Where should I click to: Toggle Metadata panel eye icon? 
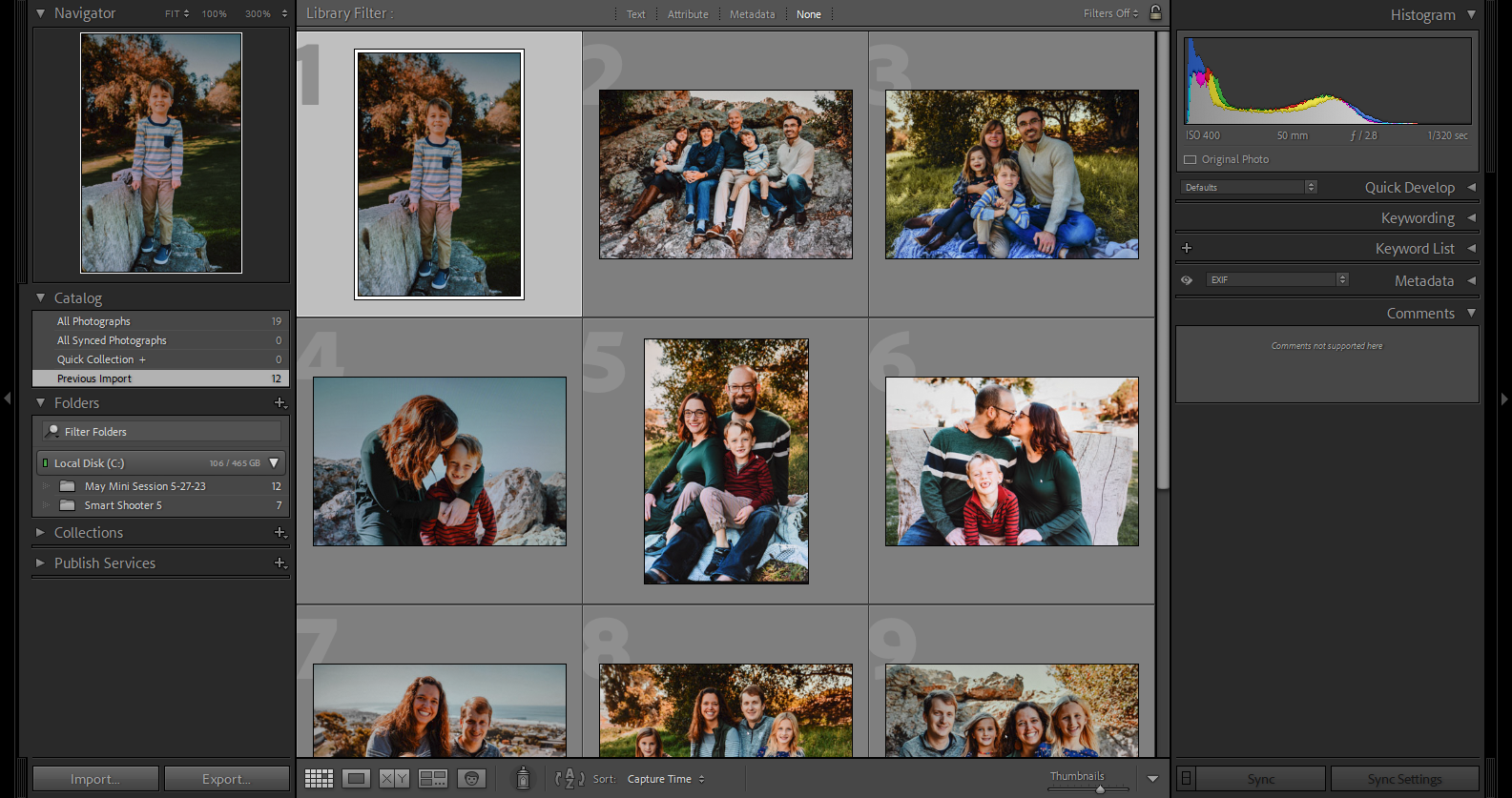1187,280
